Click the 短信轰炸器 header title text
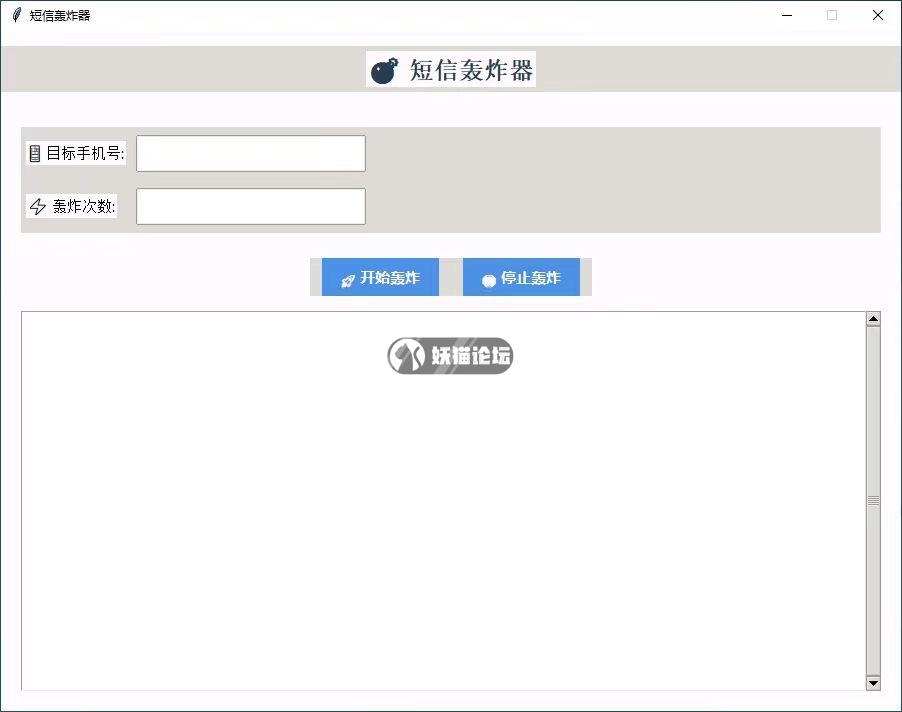902x712 pixels. (x=471, y=70)
